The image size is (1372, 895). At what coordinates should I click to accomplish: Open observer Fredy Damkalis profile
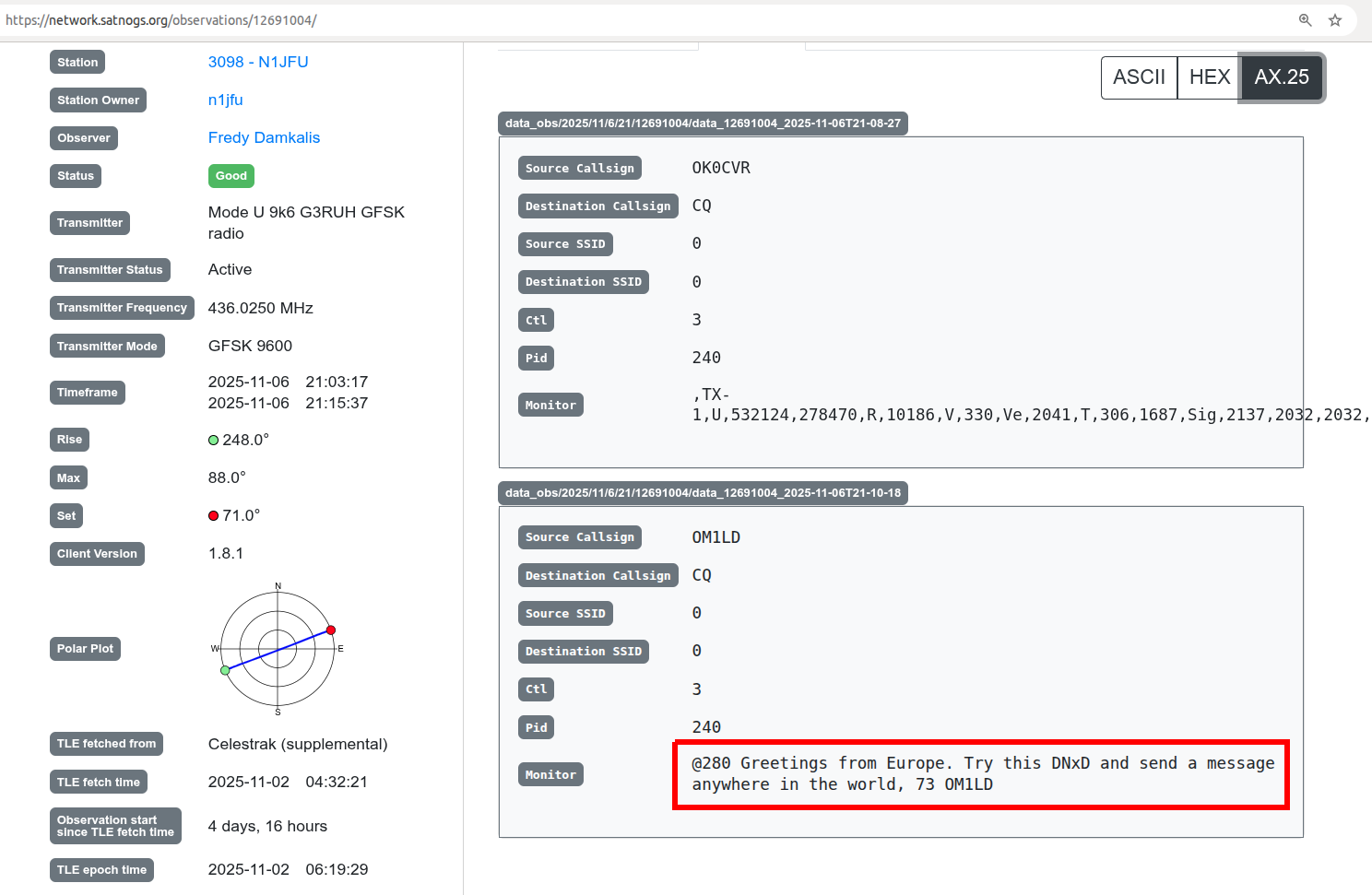pos(264,137)
